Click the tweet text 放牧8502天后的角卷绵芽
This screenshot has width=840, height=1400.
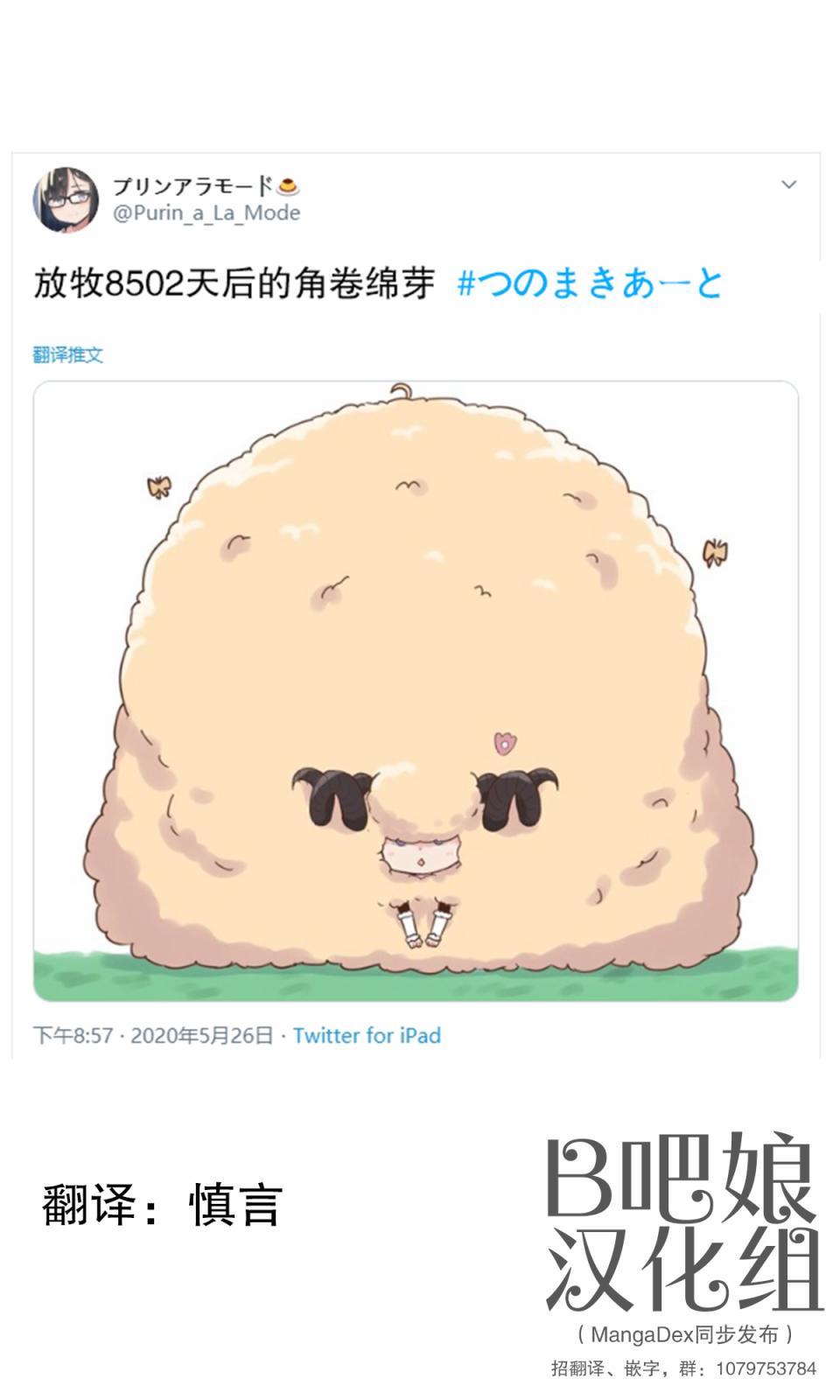click(234, 283)
